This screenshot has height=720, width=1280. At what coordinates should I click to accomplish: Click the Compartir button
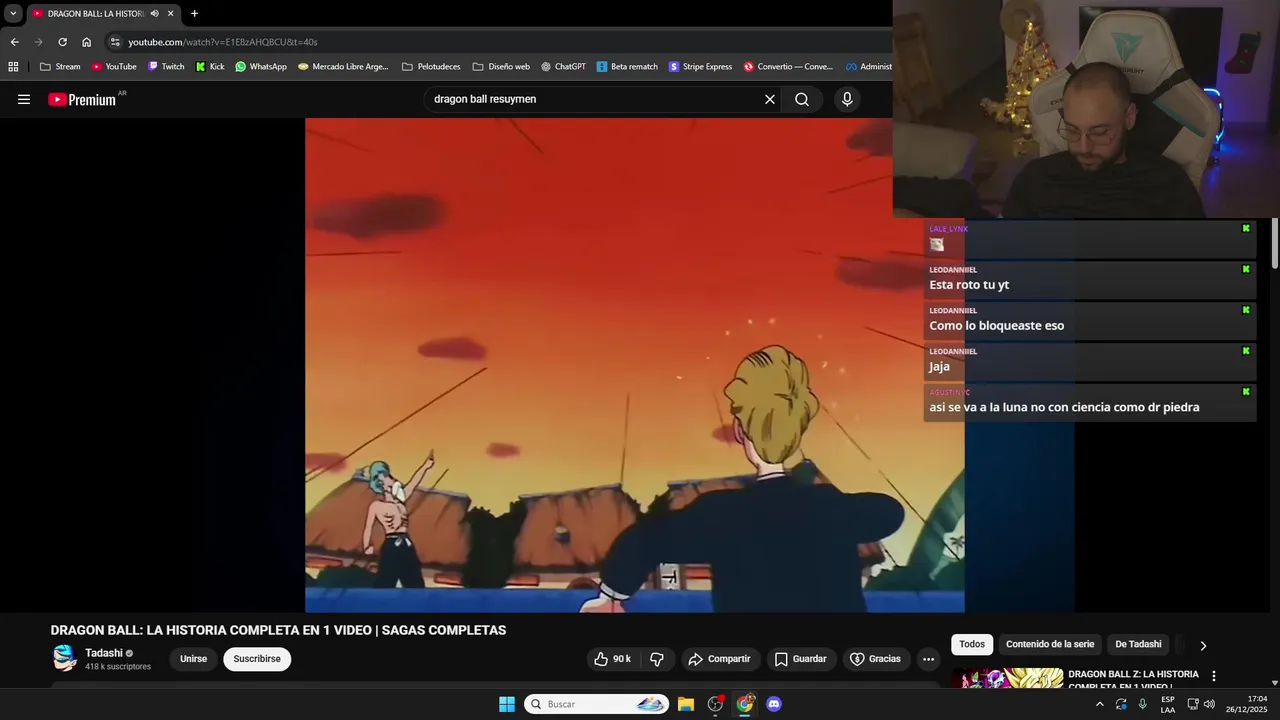[720, 659]
